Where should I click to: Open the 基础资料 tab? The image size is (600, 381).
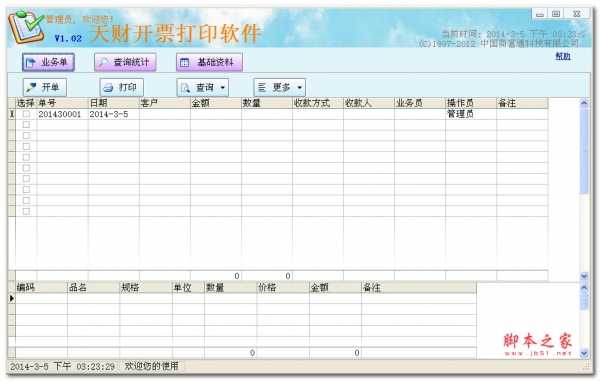click(209, 62)
